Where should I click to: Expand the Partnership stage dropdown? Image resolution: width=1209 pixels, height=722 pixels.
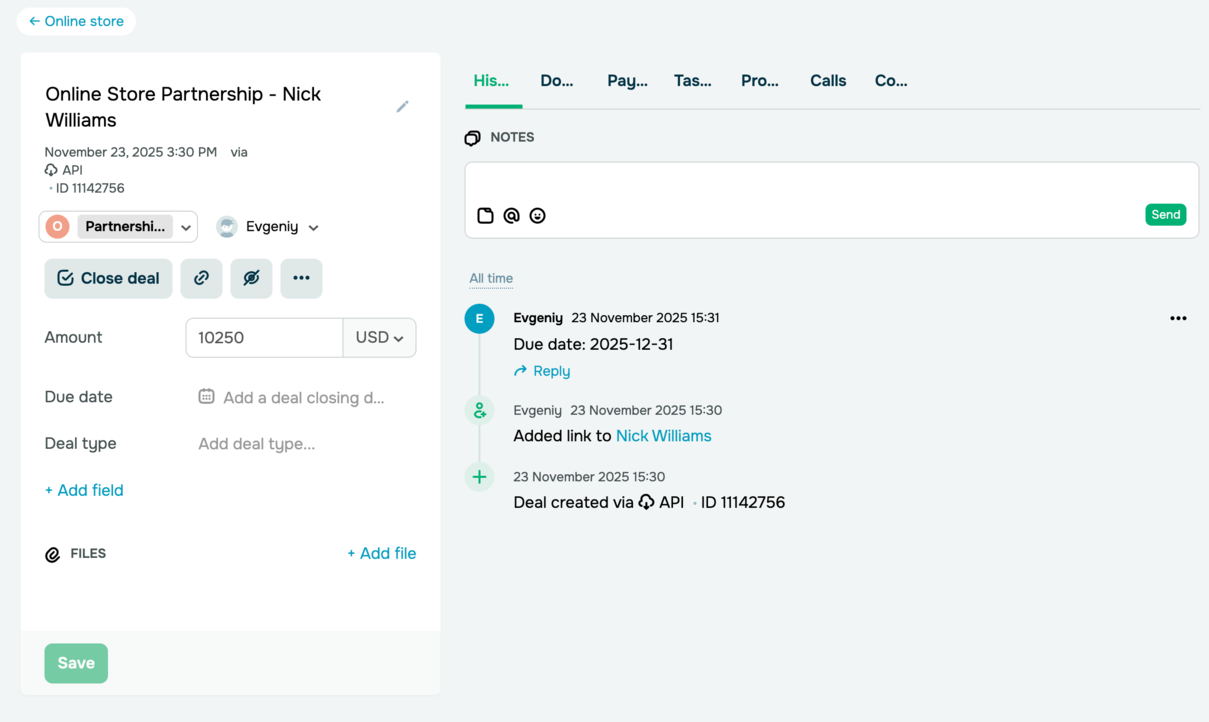coord(185,227)
